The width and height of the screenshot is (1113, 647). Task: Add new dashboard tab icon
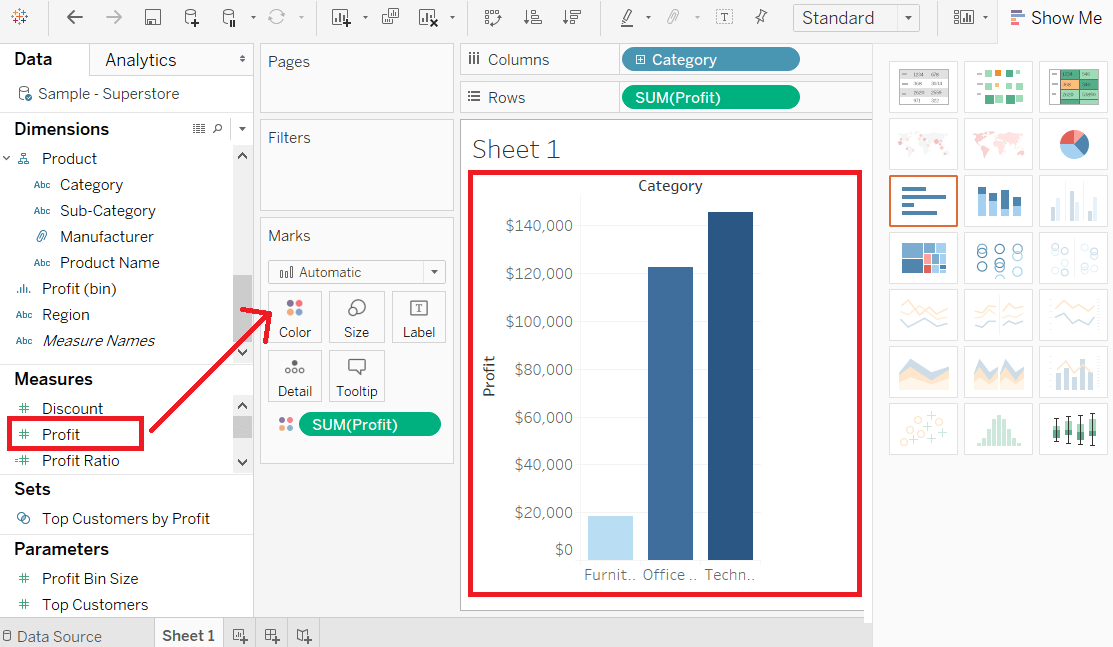(272, 636)
